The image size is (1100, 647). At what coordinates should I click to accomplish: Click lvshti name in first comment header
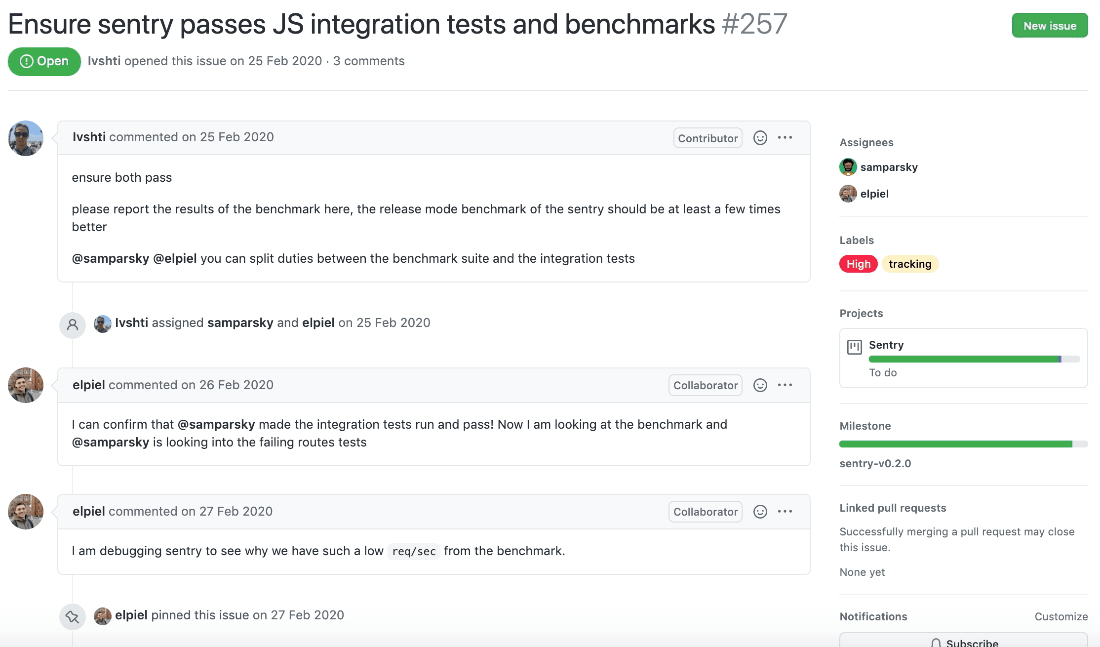pos(89,137)
